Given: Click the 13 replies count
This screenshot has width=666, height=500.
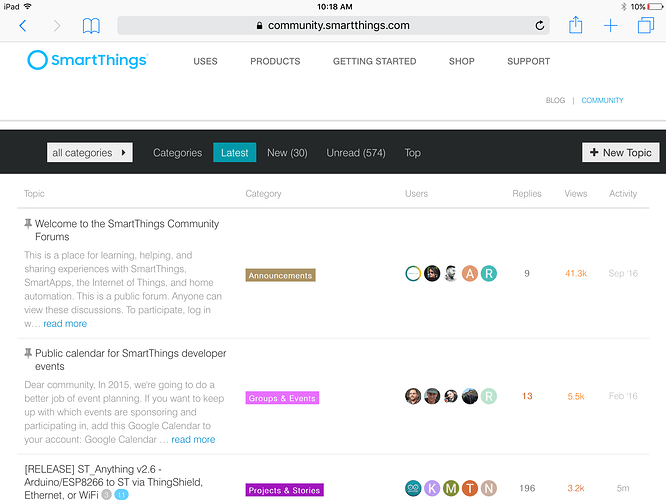Looking at the screenshot, I should pos(527,396).
